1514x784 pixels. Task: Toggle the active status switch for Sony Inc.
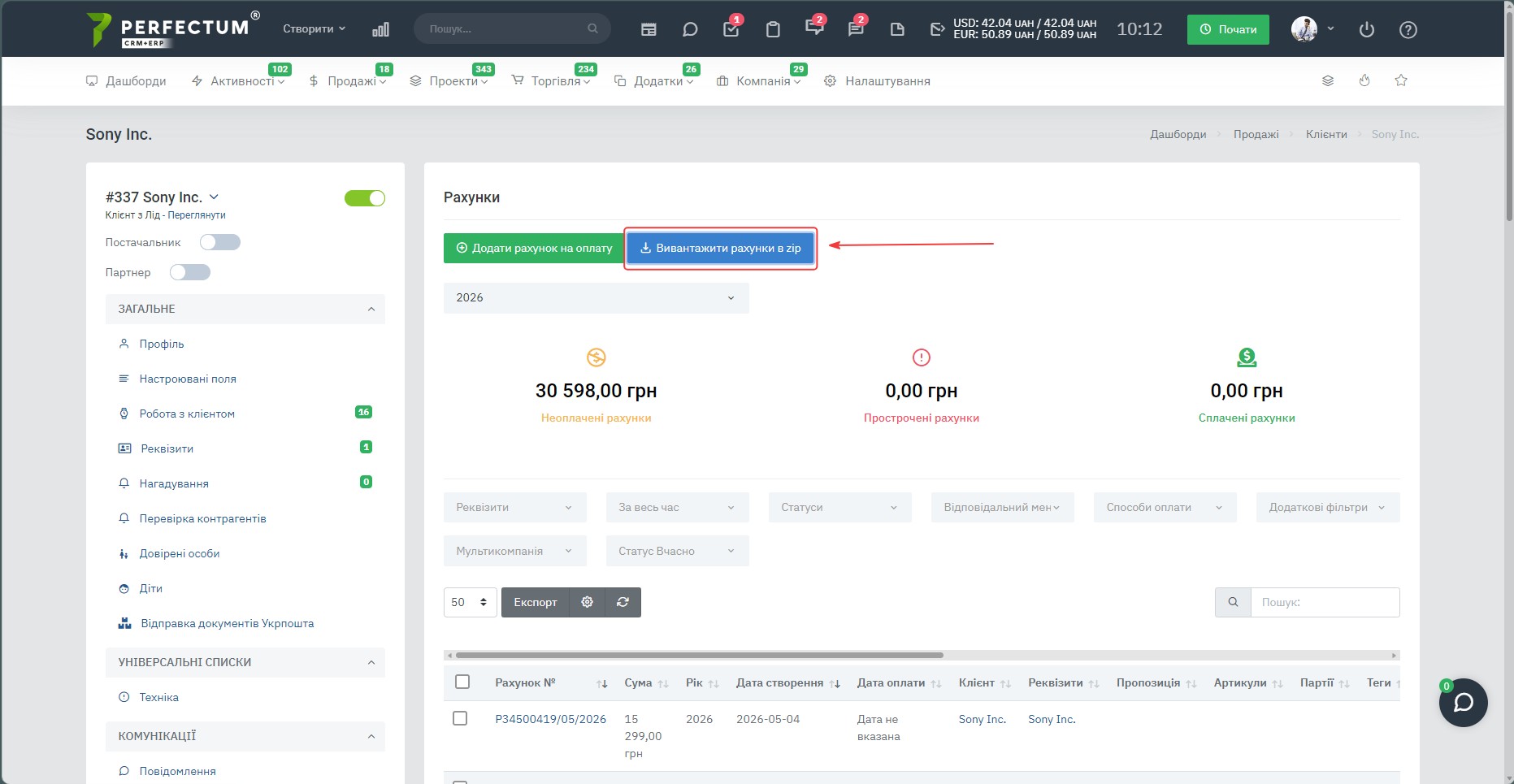point(365,198)
